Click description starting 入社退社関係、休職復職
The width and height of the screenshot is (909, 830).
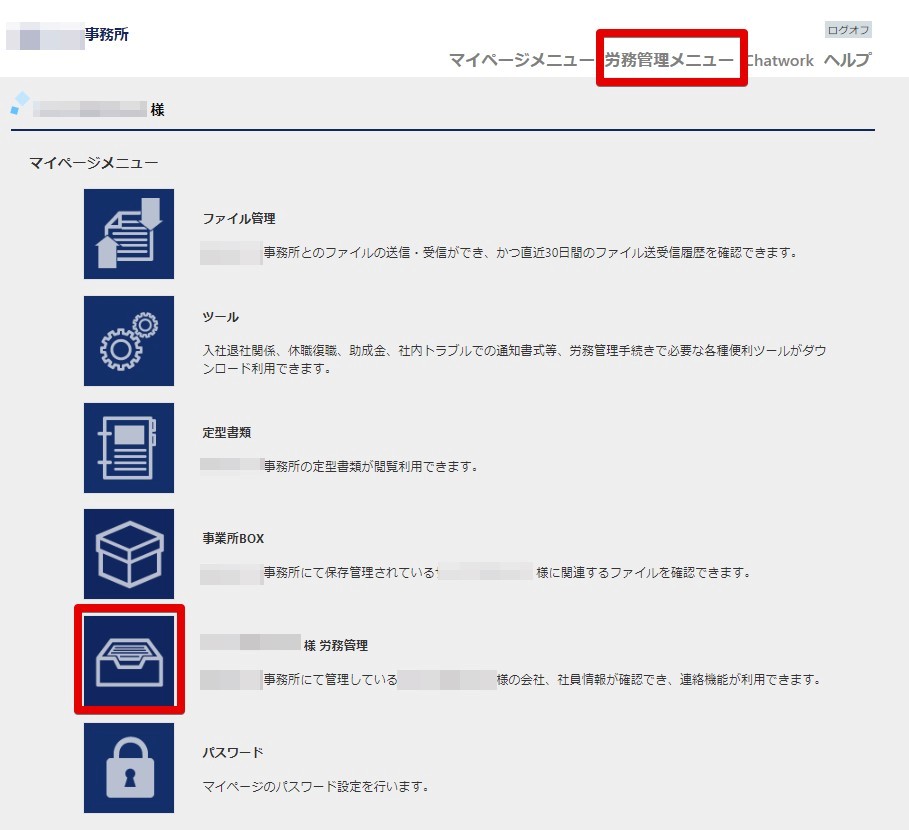514,359
